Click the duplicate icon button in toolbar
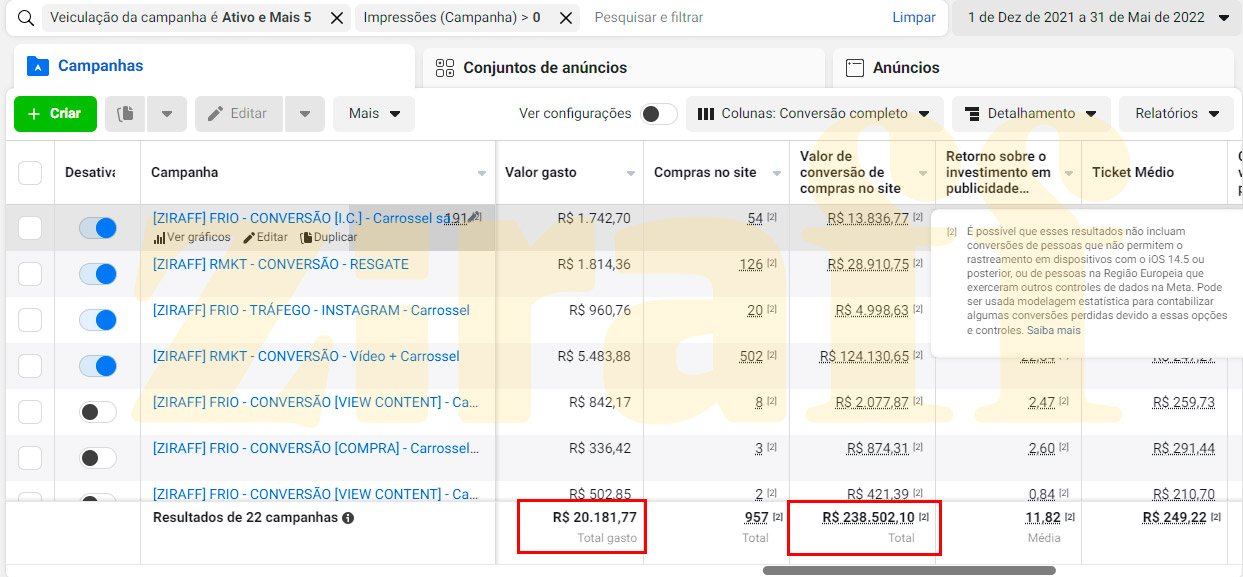Screen dimensions: 1243x577 coord(125,114)
